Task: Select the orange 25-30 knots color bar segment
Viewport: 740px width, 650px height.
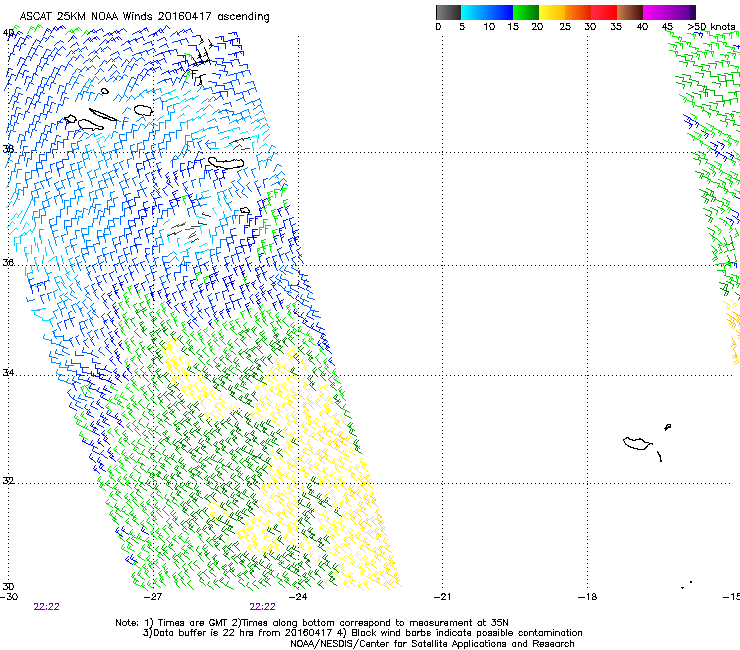Action: pyautogui.click(x=578, y=12)
